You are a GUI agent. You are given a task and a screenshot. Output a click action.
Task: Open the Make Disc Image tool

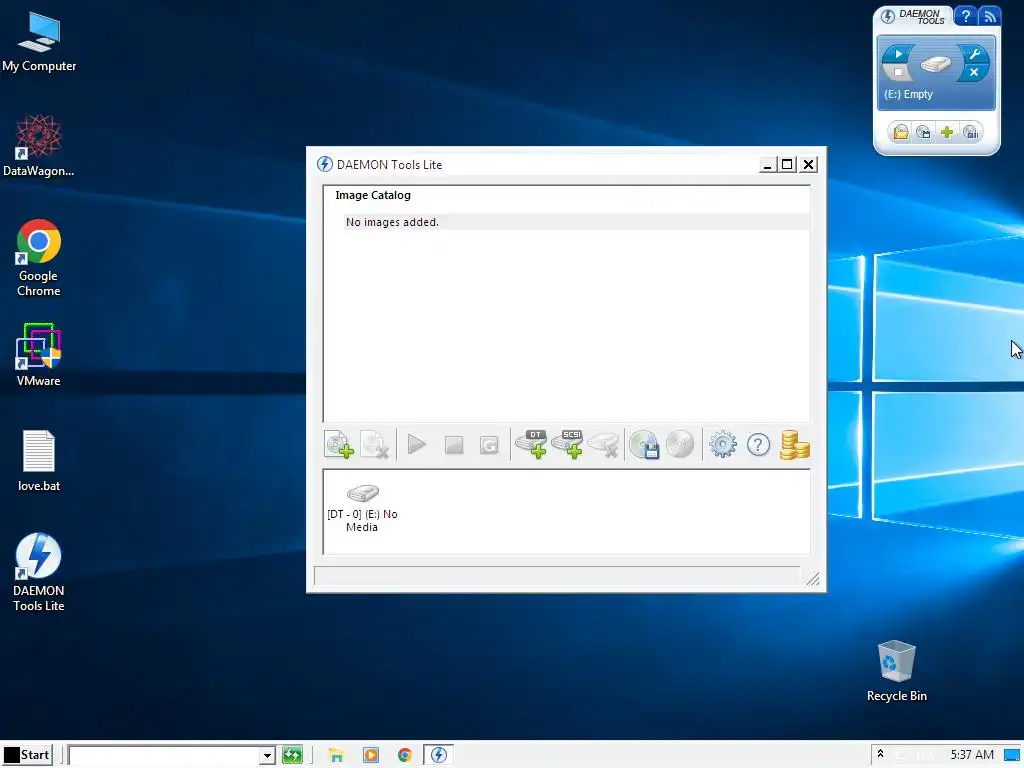[645, 445]
